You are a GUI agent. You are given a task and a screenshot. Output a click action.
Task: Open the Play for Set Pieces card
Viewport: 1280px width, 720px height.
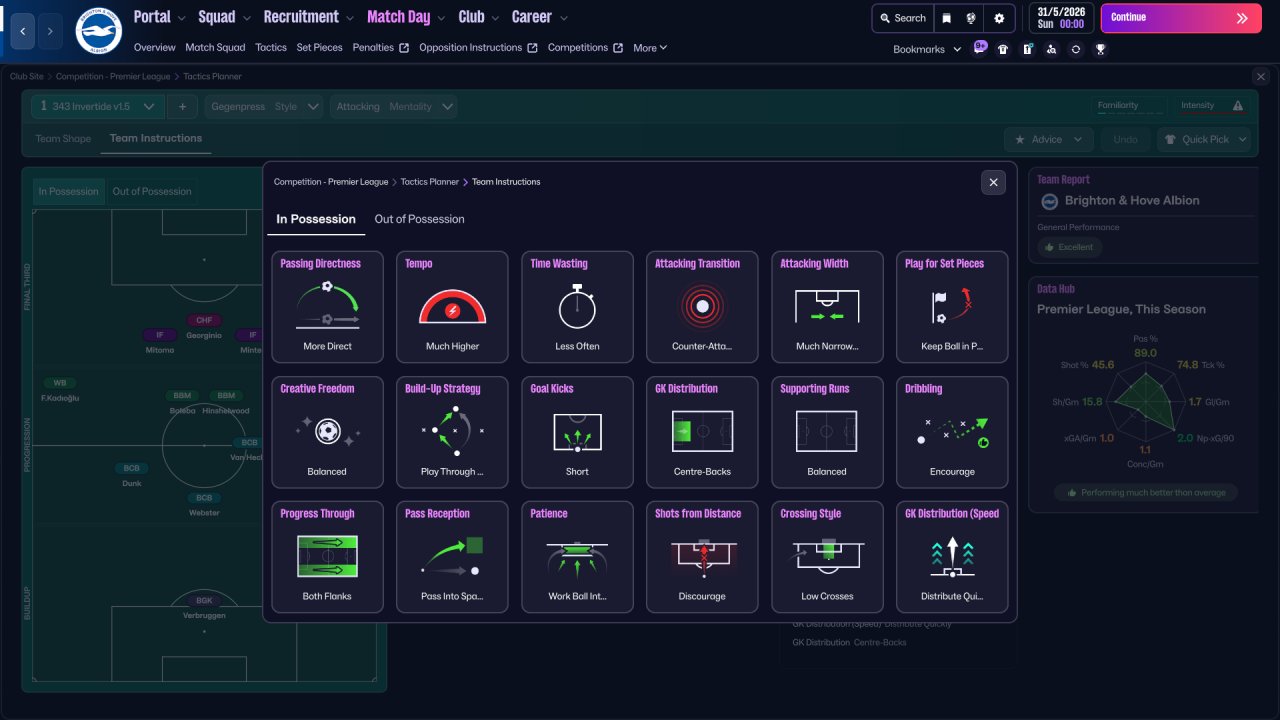(952, 307)
